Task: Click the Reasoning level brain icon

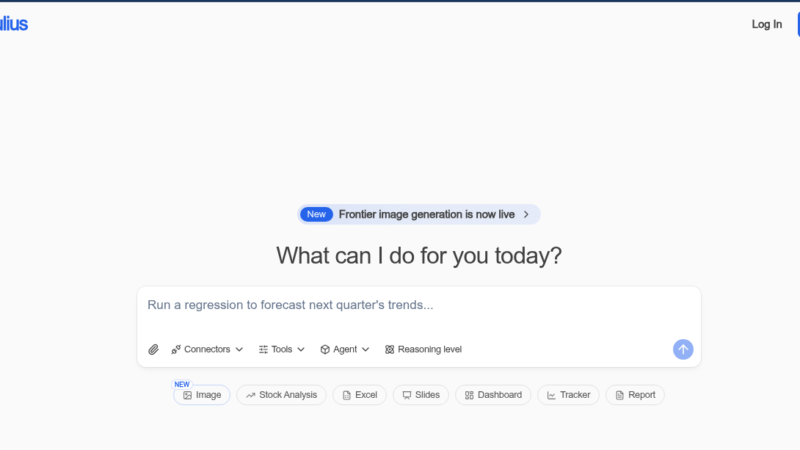Action: pos(389,349)
